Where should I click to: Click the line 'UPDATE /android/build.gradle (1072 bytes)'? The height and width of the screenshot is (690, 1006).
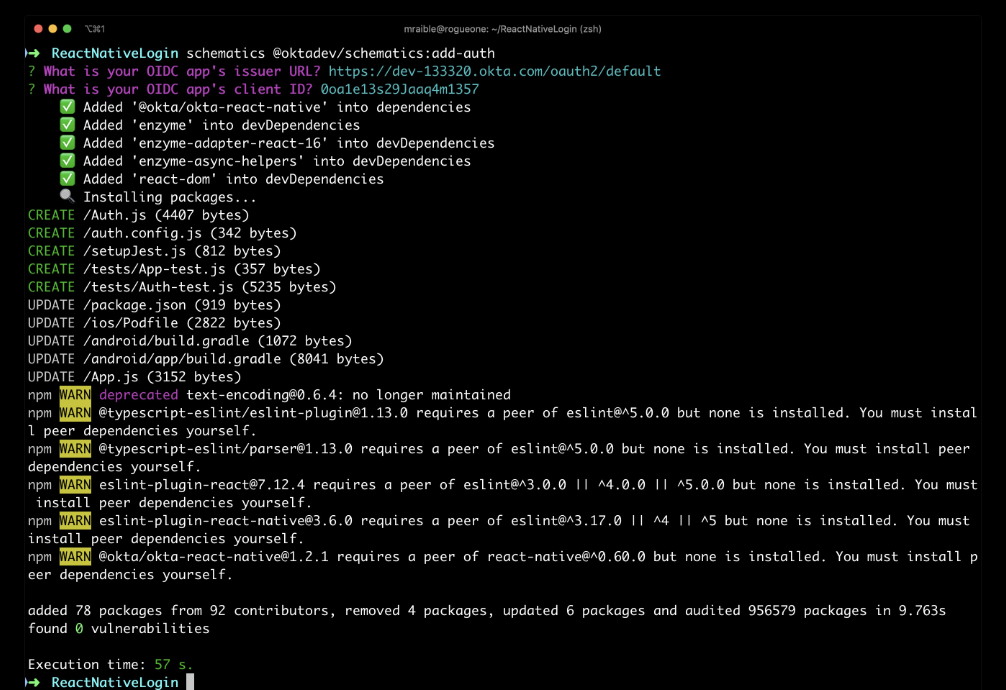(190, 341)
